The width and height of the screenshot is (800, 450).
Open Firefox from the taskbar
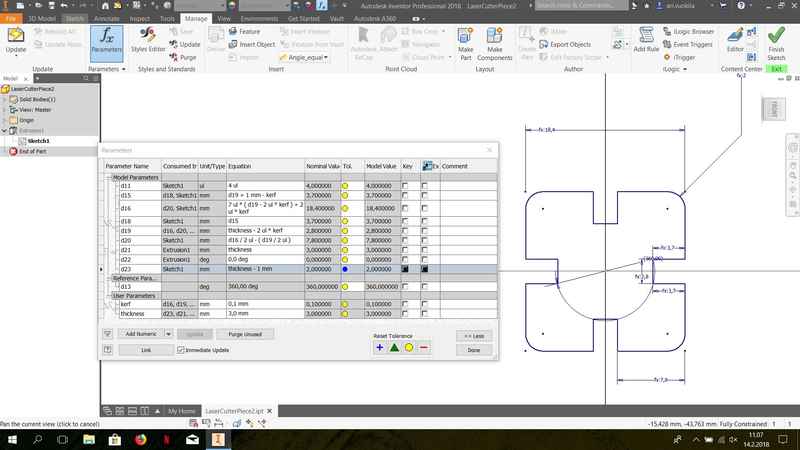click(141, 439)
